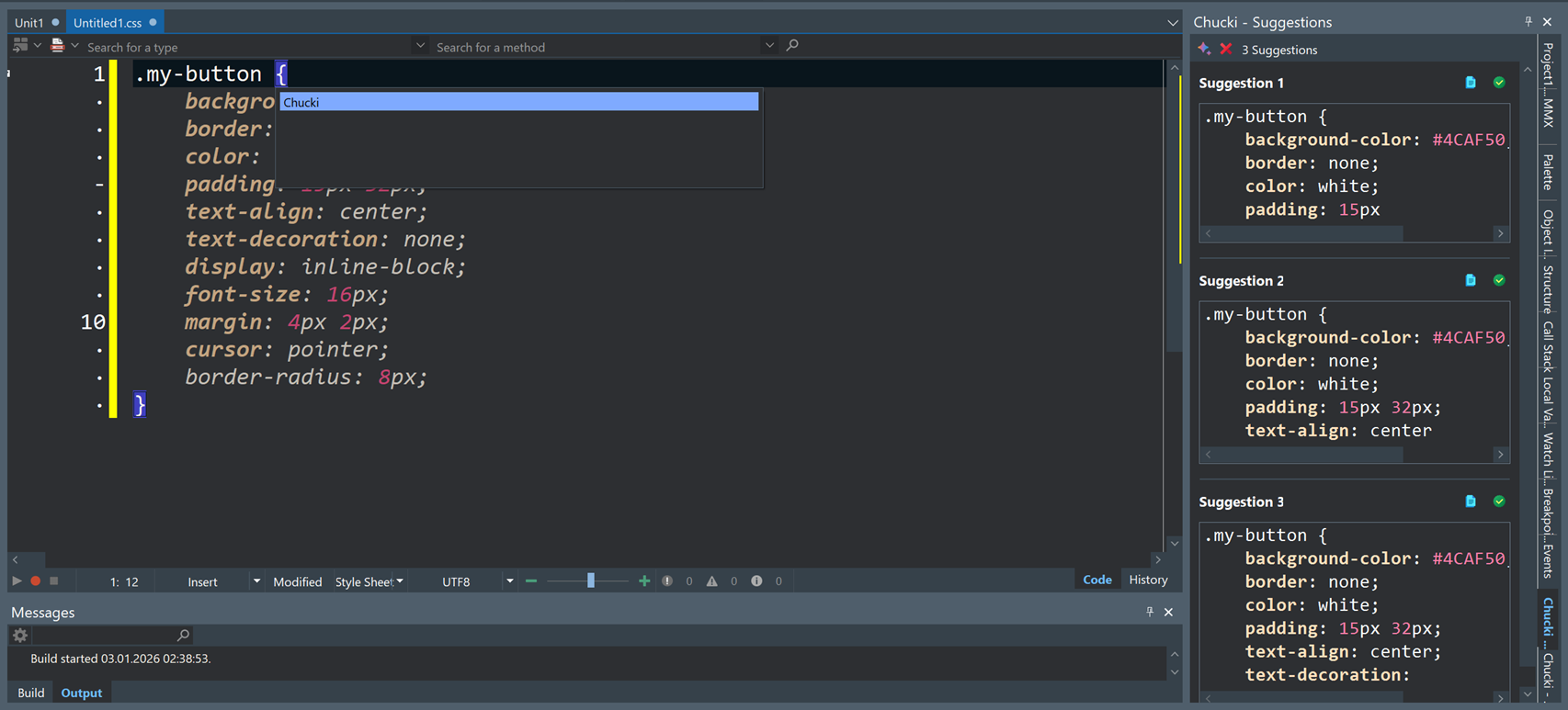Open the UTF8 encoding dropdown arrow
Viewport: 1568px width, 710px height.
click(509, 581)
